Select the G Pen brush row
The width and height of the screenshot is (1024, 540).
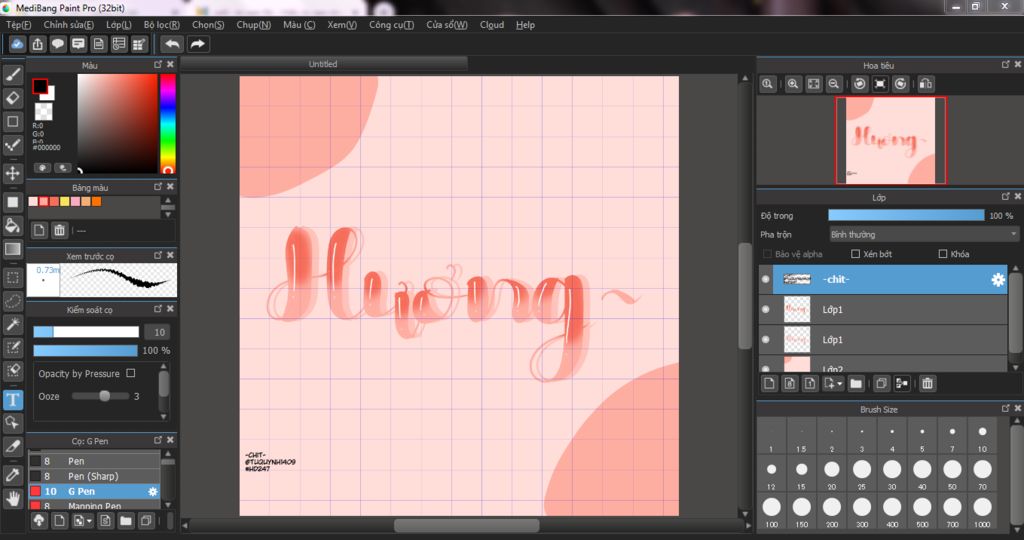click(x=94, y=491)
